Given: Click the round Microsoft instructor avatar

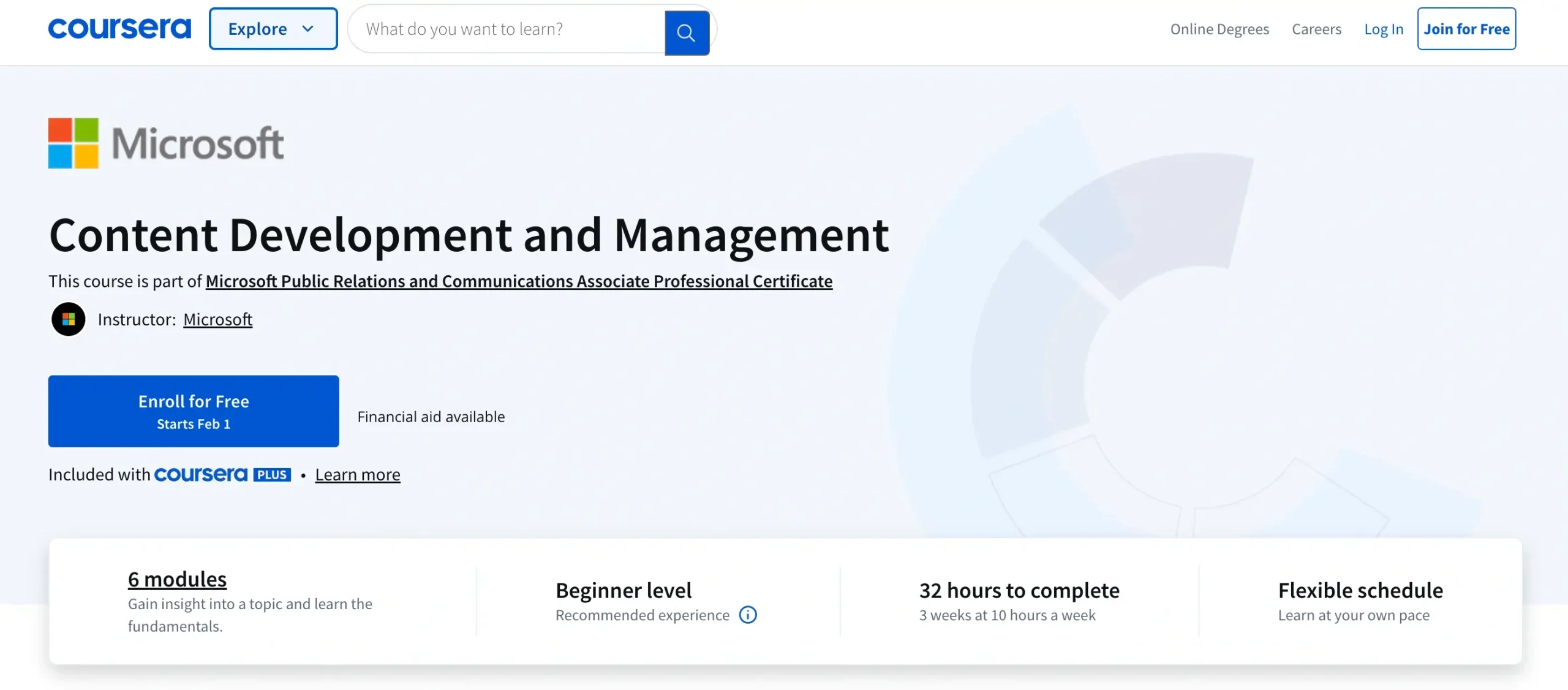Looking at the screenshot, I should [x=69, y=319].
